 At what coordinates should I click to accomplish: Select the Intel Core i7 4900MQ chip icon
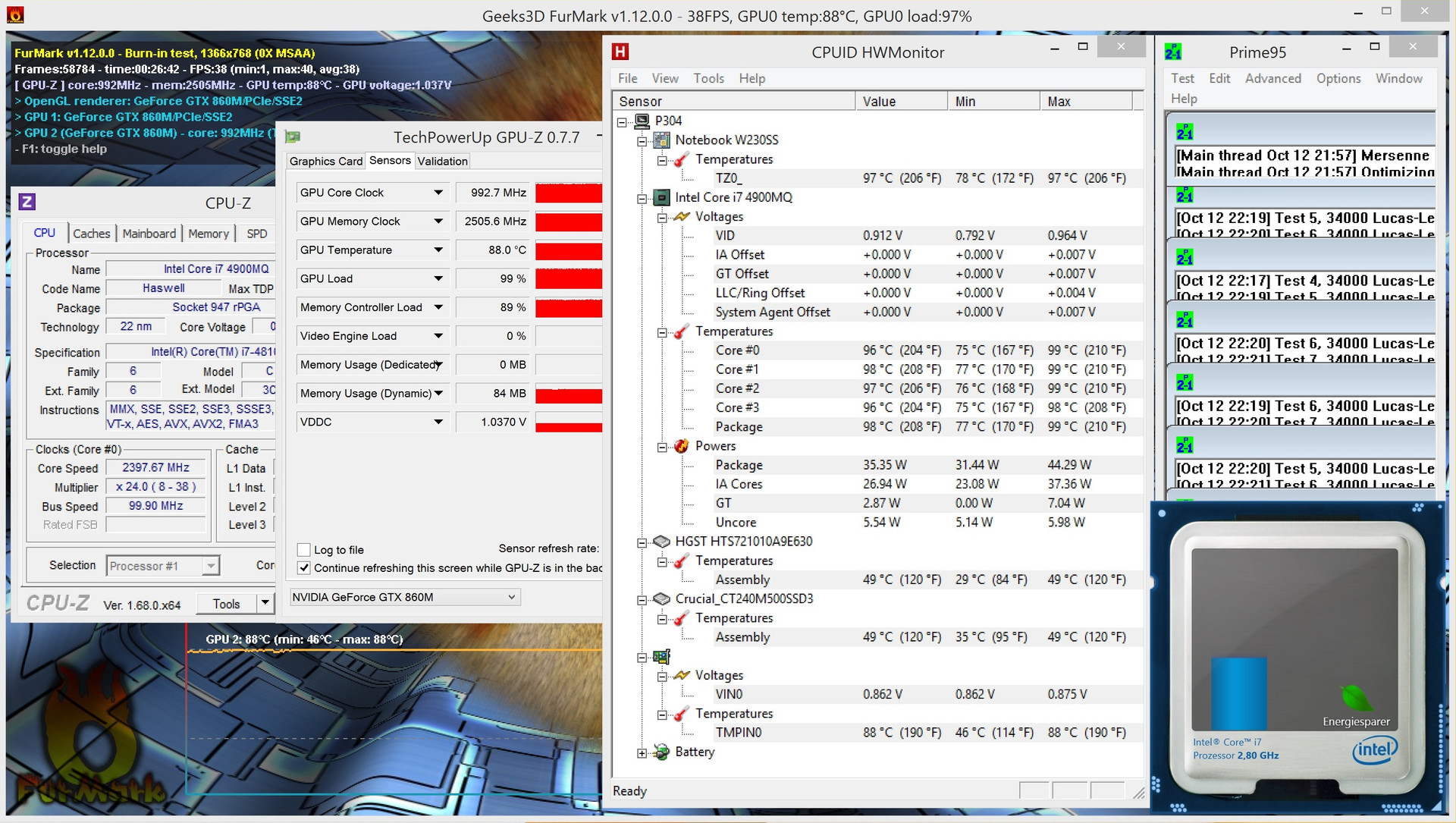661,197
